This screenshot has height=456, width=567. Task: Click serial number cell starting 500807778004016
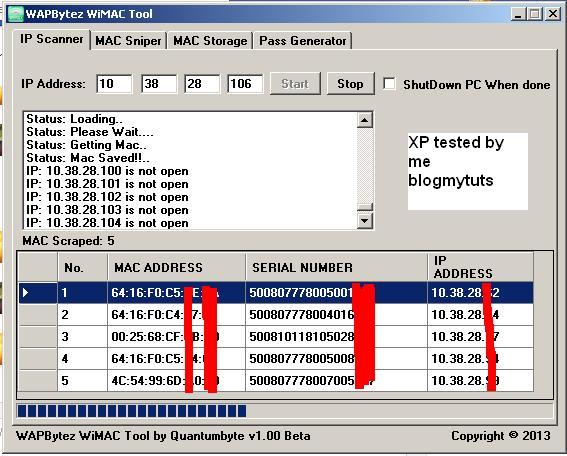click(x=336, y=315)
